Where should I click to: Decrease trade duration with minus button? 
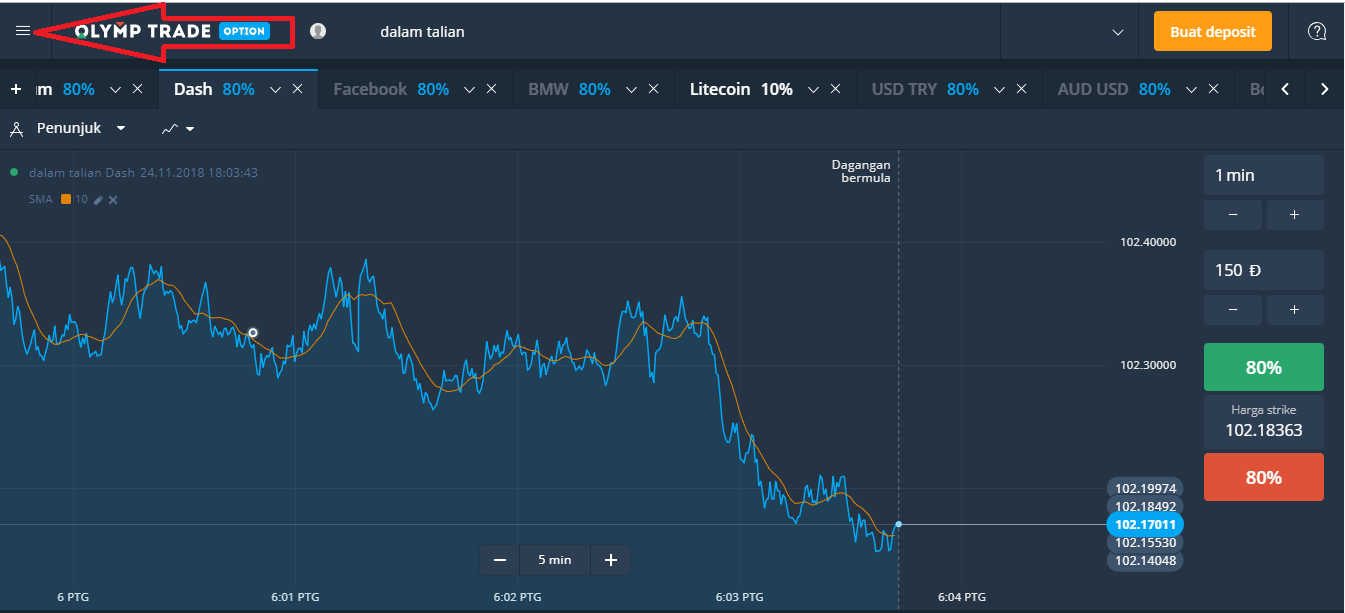click(1231, 214)
